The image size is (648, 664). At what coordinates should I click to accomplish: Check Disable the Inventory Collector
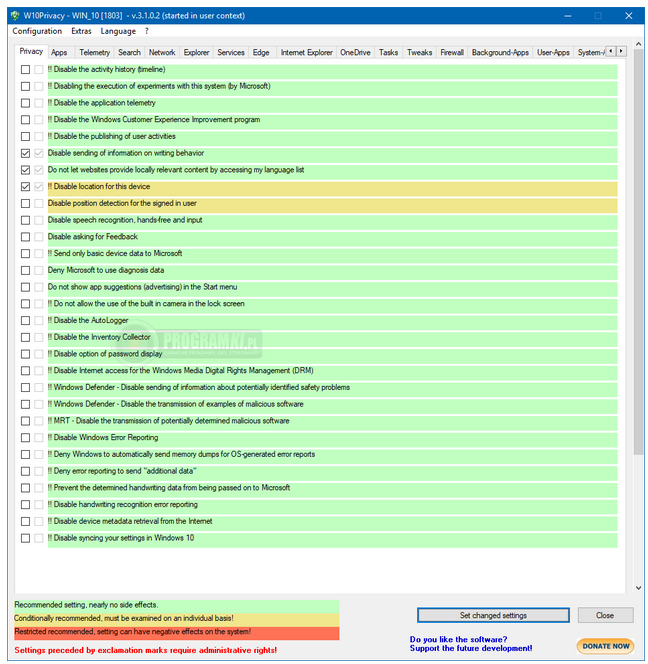[x=25, y=337]
